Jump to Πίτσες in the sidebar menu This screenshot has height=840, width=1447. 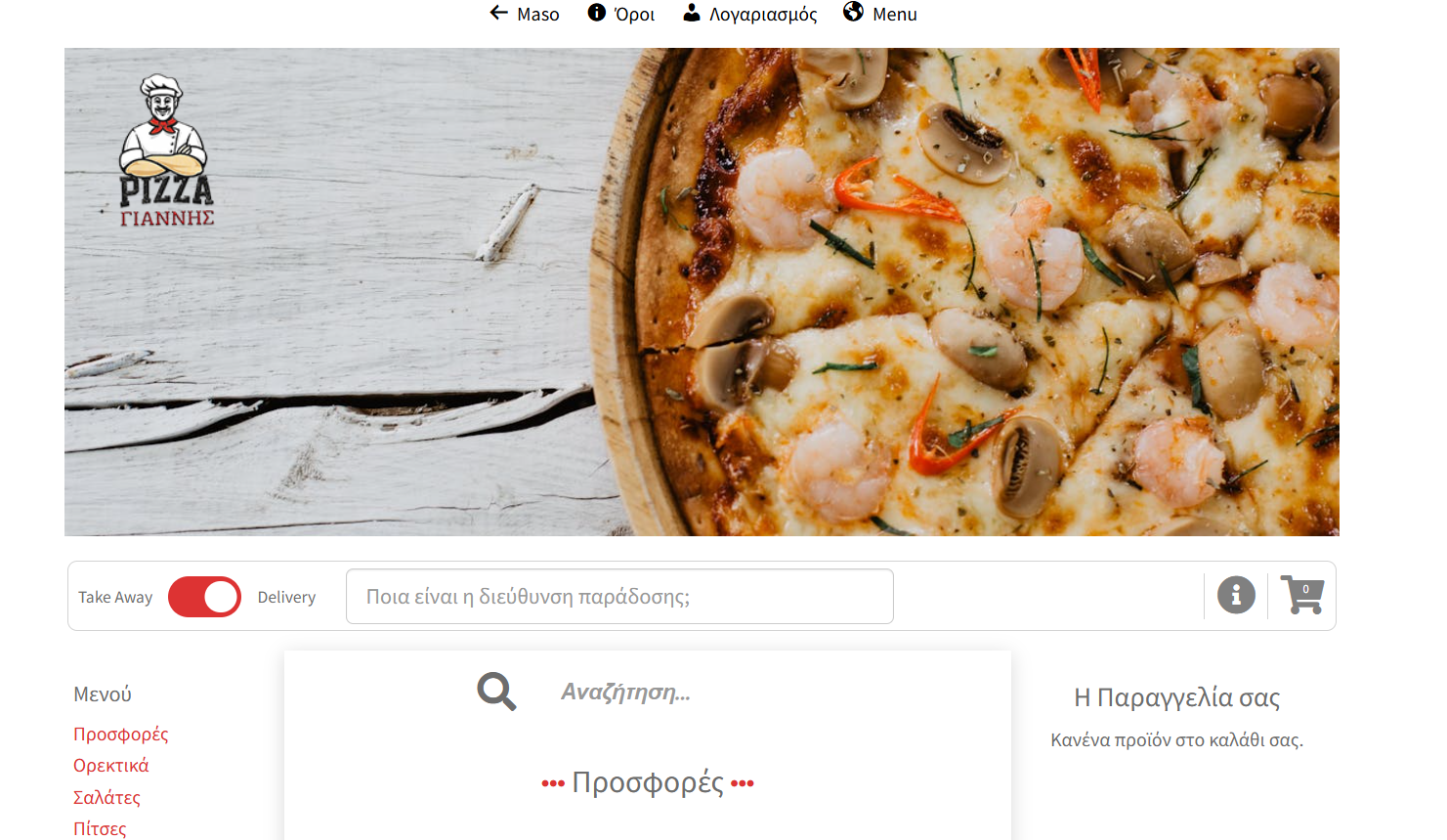pos(100,828)
